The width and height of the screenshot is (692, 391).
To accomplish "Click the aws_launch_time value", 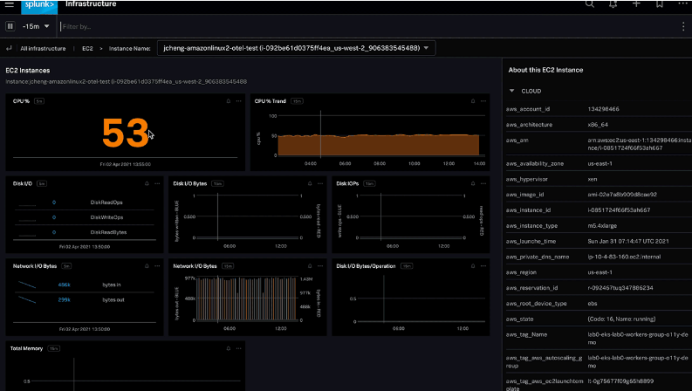I will click(x=628, y=241).
